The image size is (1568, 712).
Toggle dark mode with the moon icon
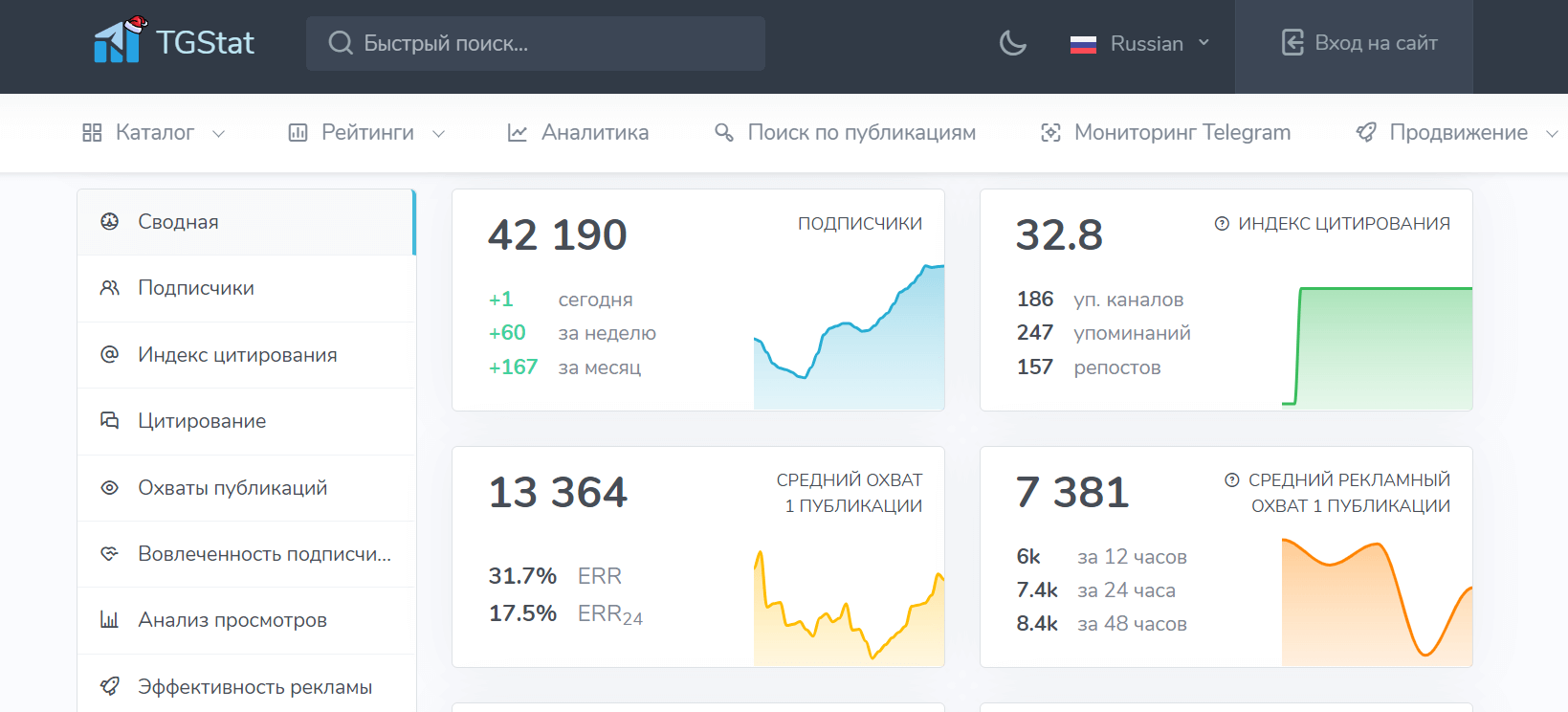(x=1012, y=43)
